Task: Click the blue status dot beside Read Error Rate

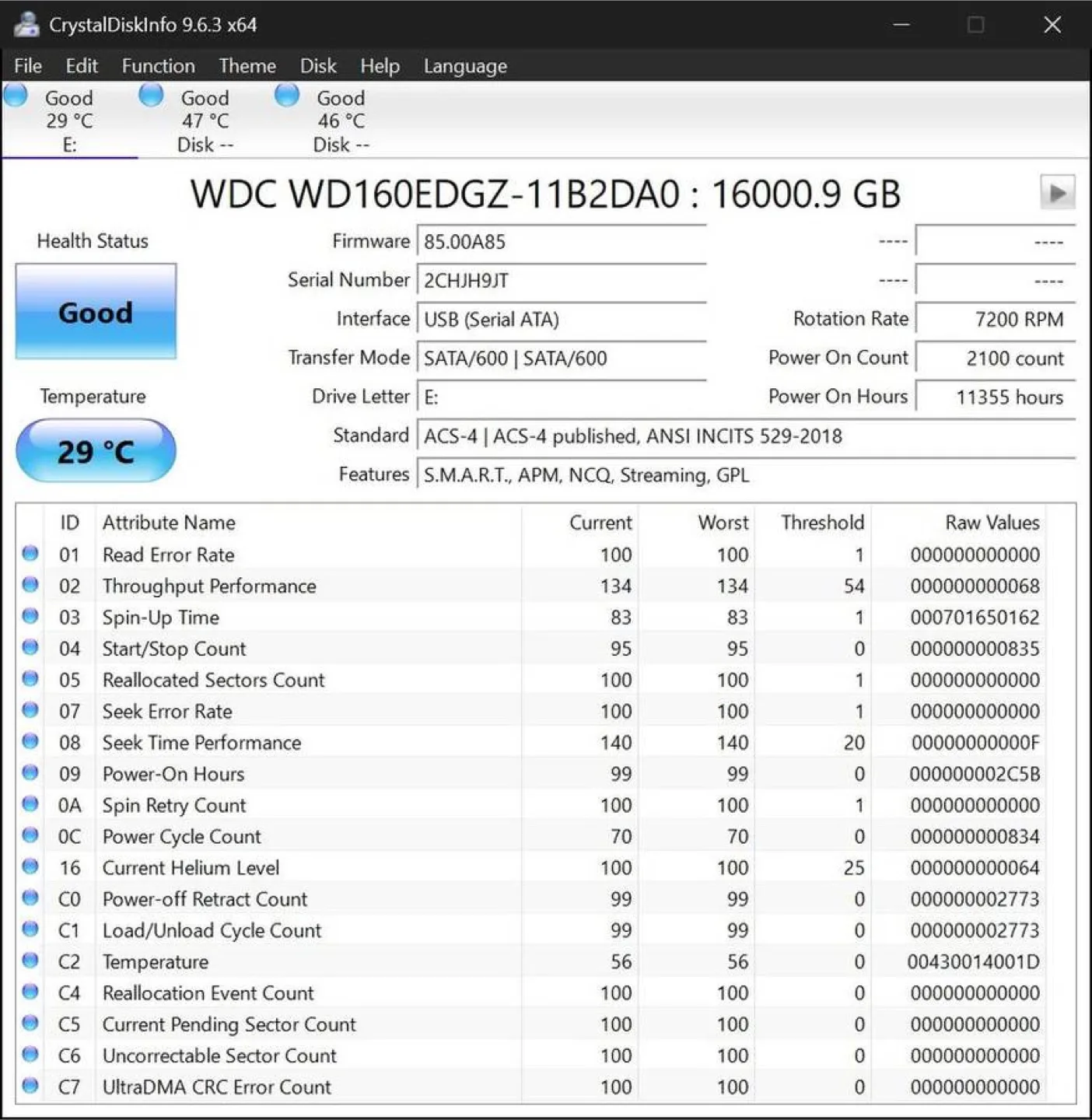Action: click(x=30, y=554)
